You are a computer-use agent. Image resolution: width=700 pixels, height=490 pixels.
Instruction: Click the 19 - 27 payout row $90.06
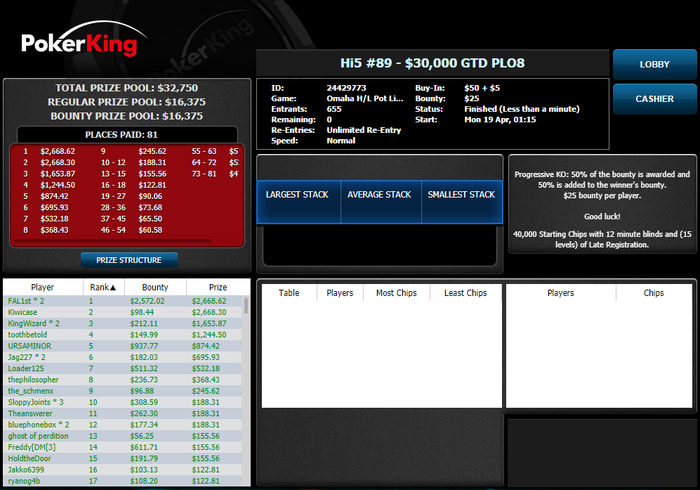pos(131,196)
